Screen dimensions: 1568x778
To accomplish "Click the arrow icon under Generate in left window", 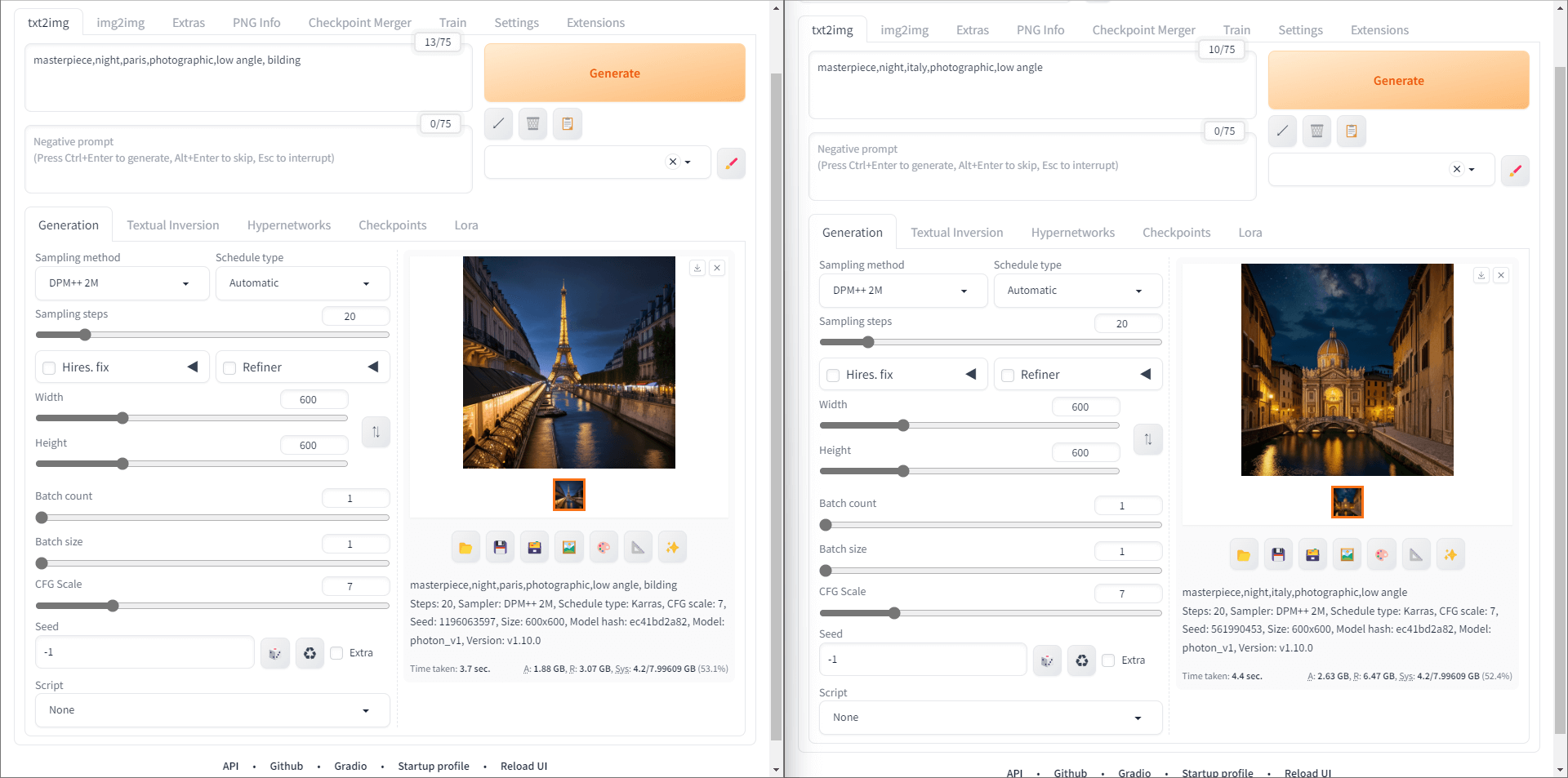I will [x=498, y=124].
